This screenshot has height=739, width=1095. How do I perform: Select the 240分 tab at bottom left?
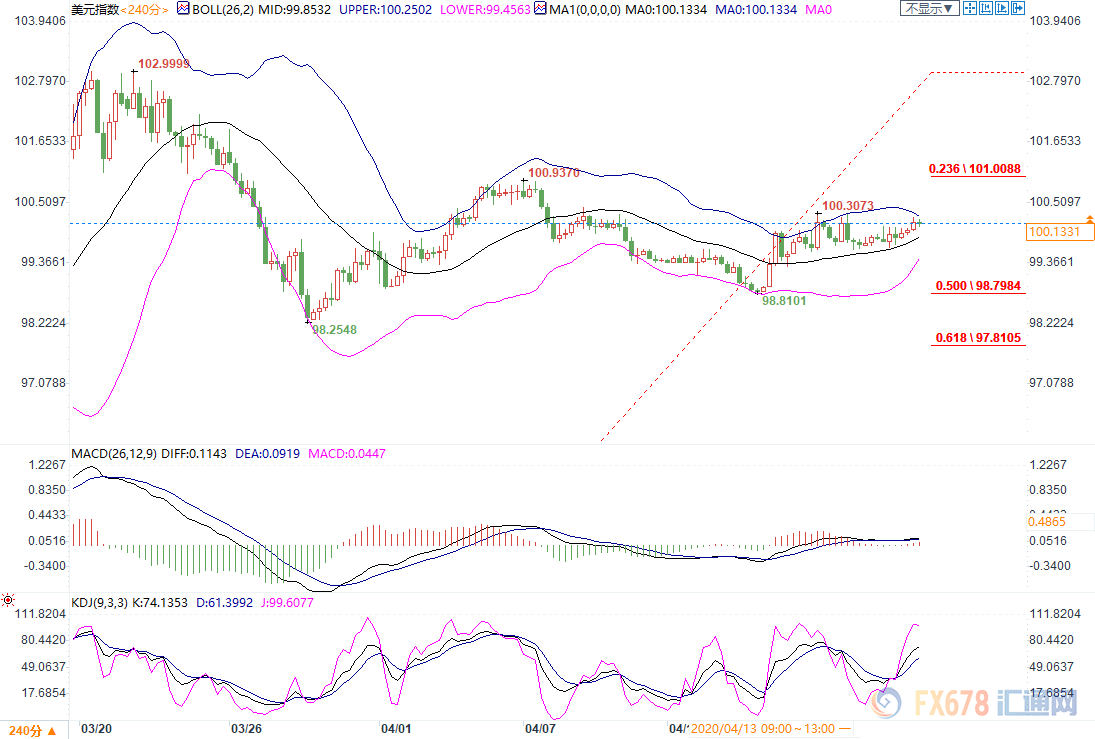point(25,729)
